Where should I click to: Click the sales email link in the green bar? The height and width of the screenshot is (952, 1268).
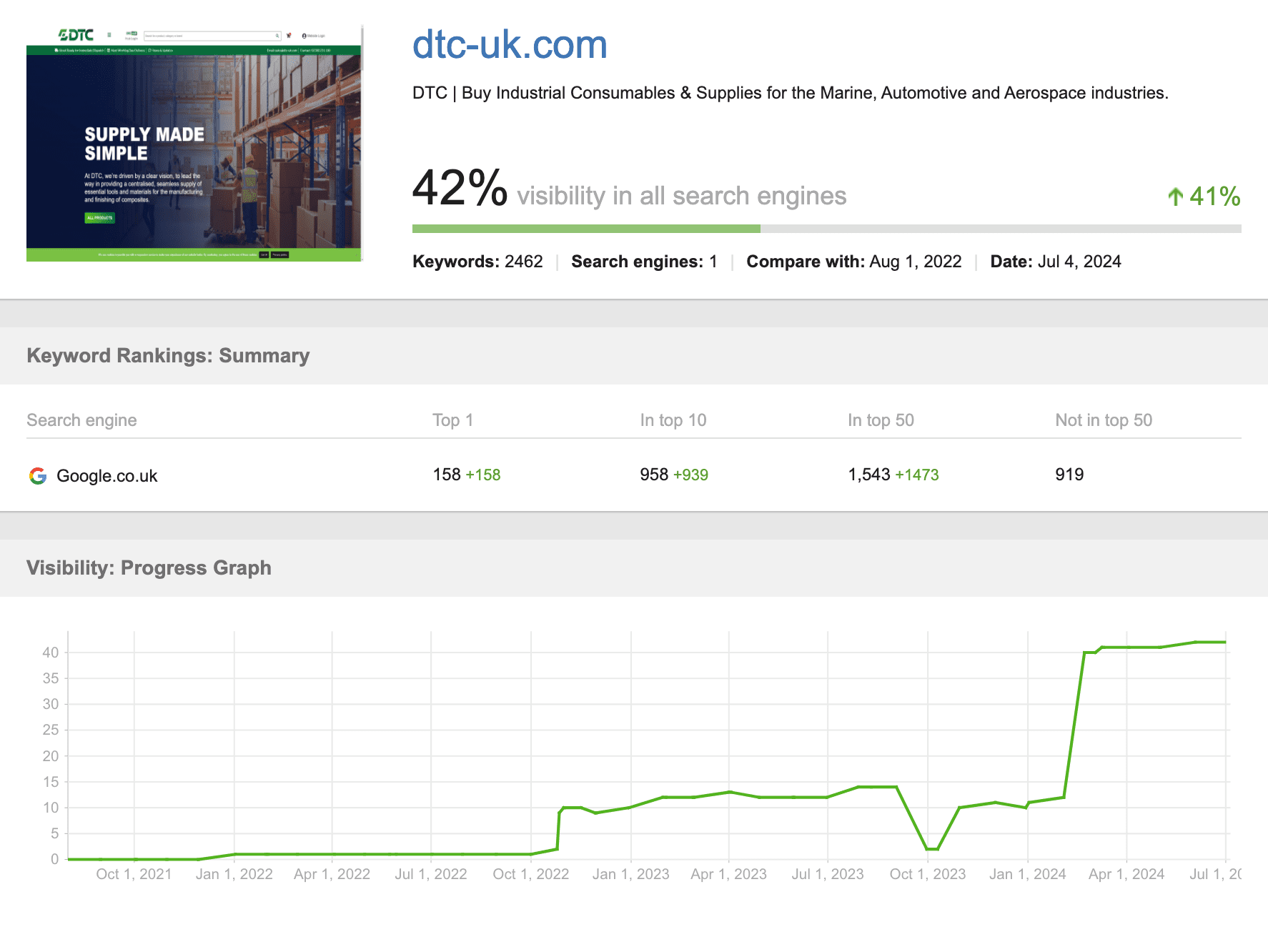282,49
